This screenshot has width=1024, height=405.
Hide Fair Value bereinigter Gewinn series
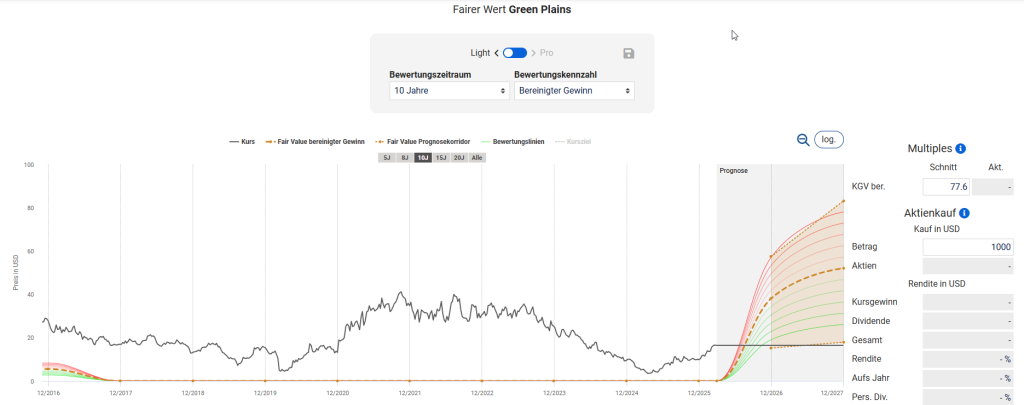pyautogui.click(x=319, y=142)
